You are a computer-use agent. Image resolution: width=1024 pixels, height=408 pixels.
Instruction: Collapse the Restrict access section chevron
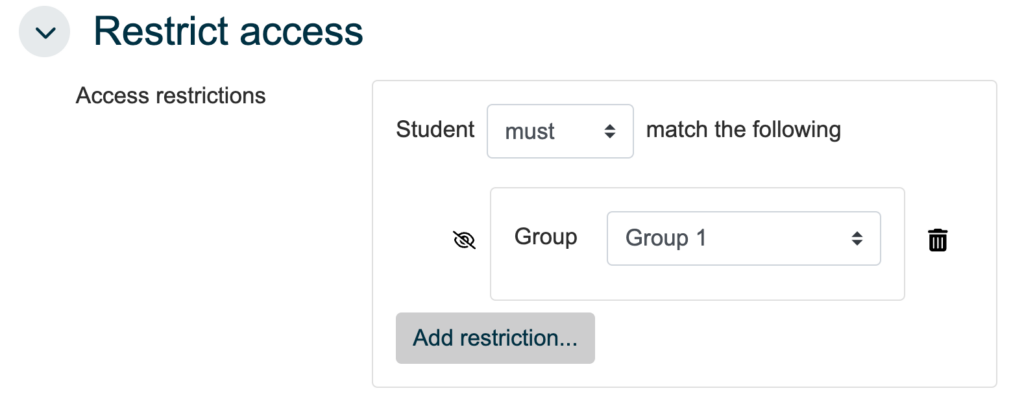click(x=45, y=32)
